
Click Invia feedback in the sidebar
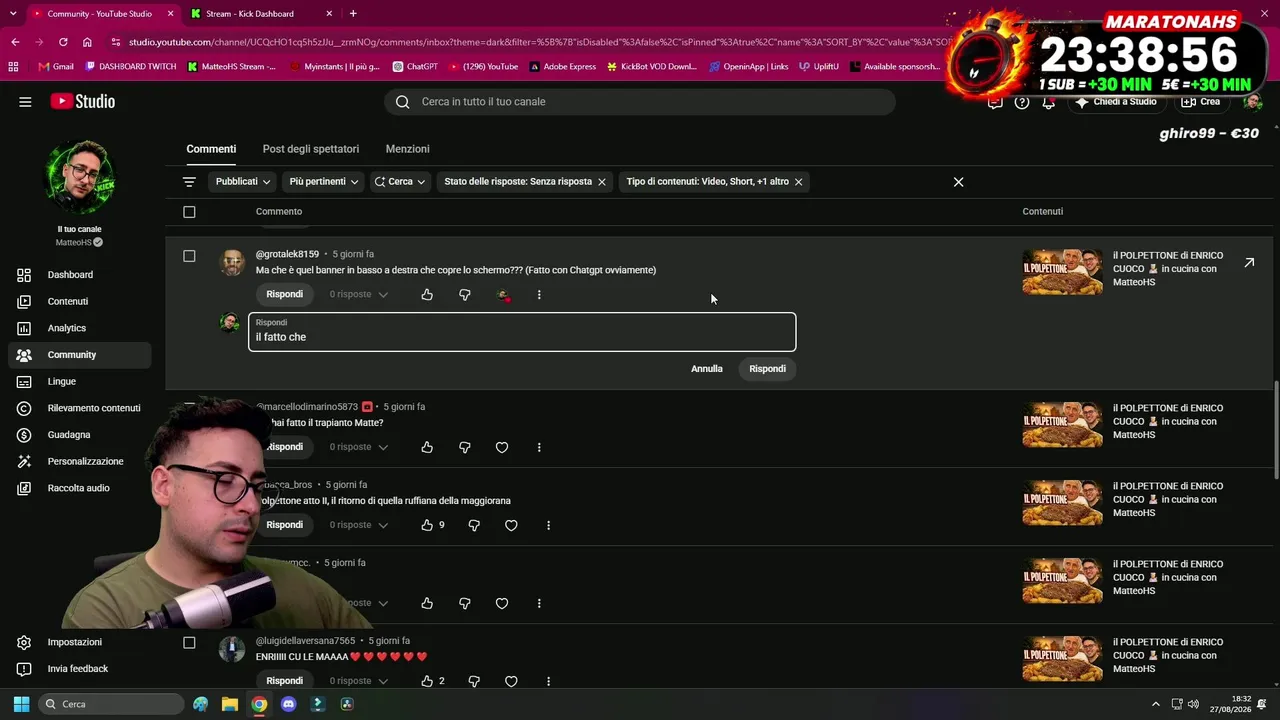79,669
